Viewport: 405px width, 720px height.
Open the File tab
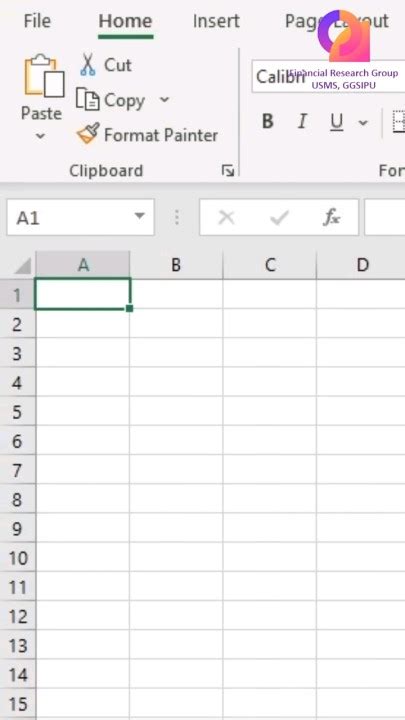click(37, 21)
